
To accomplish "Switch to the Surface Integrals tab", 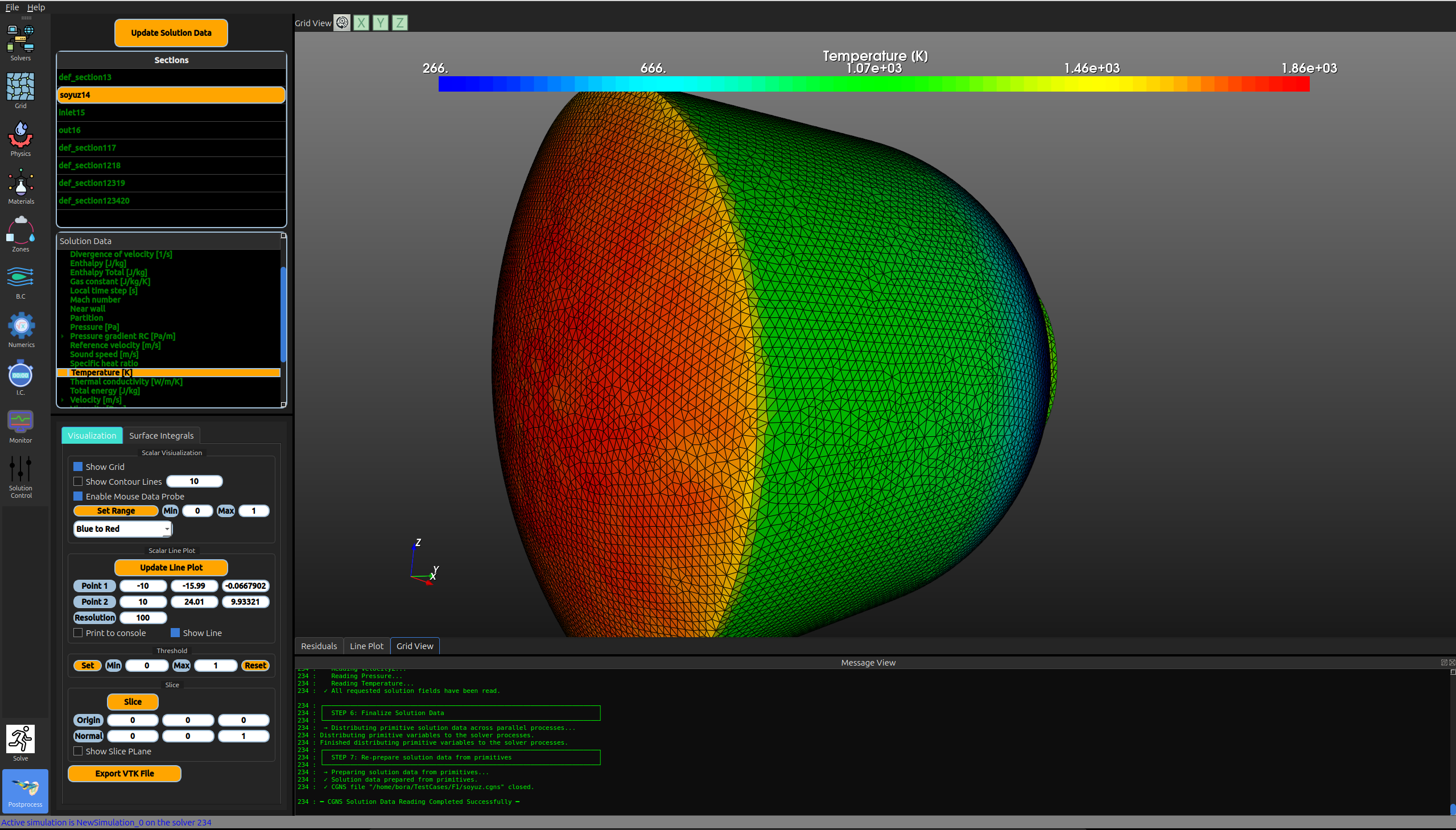I will 162,436.
